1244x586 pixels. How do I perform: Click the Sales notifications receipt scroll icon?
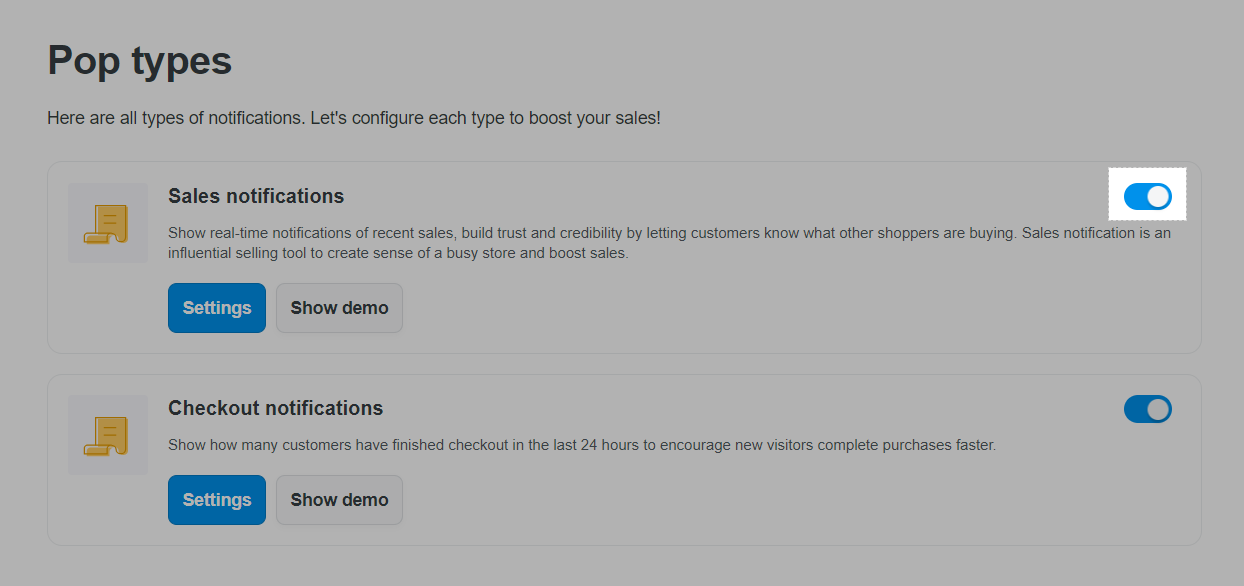click(107, 224)
